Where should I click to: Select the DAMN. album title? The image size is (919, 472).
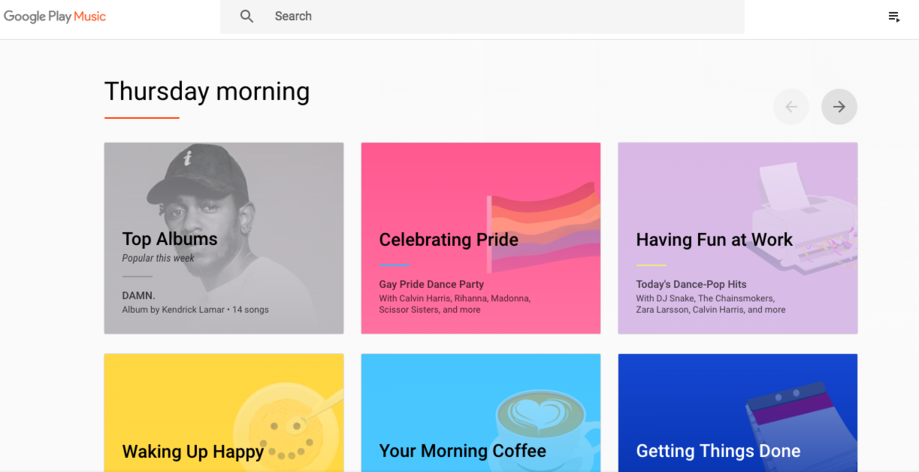pos(138,296)
